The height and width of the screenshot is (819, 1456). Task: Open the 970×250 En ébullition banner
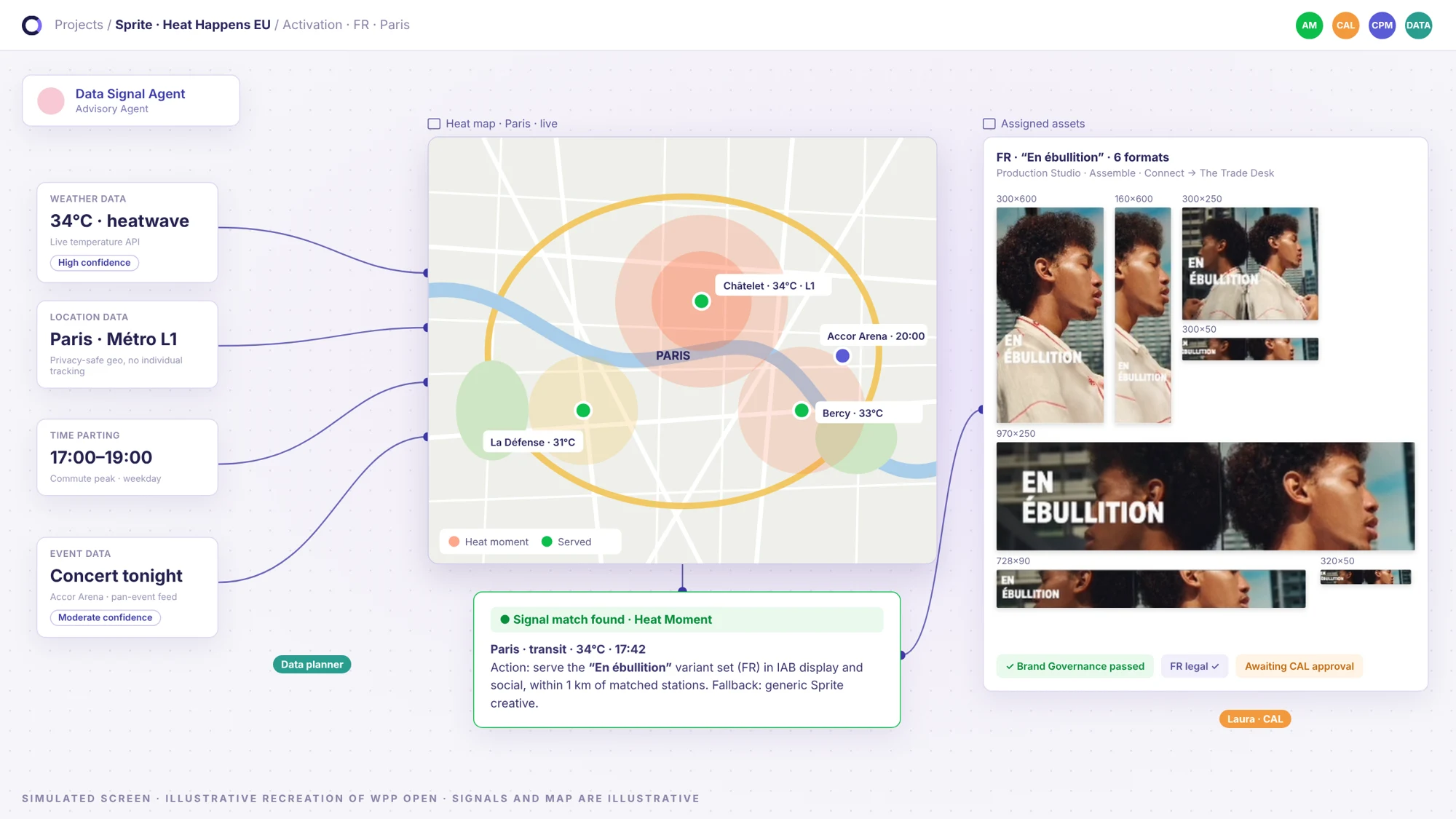pyautogui.click(x=1206, y=496)
